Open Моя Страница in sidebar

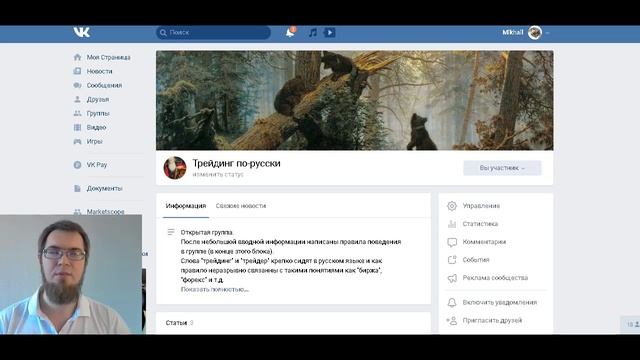(x=109, y=57)
